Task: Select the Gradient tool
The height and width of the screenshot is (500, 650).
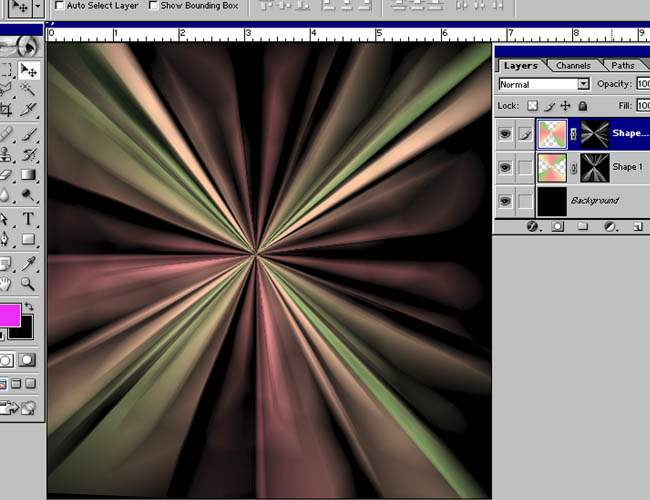Action: (28, 175)
